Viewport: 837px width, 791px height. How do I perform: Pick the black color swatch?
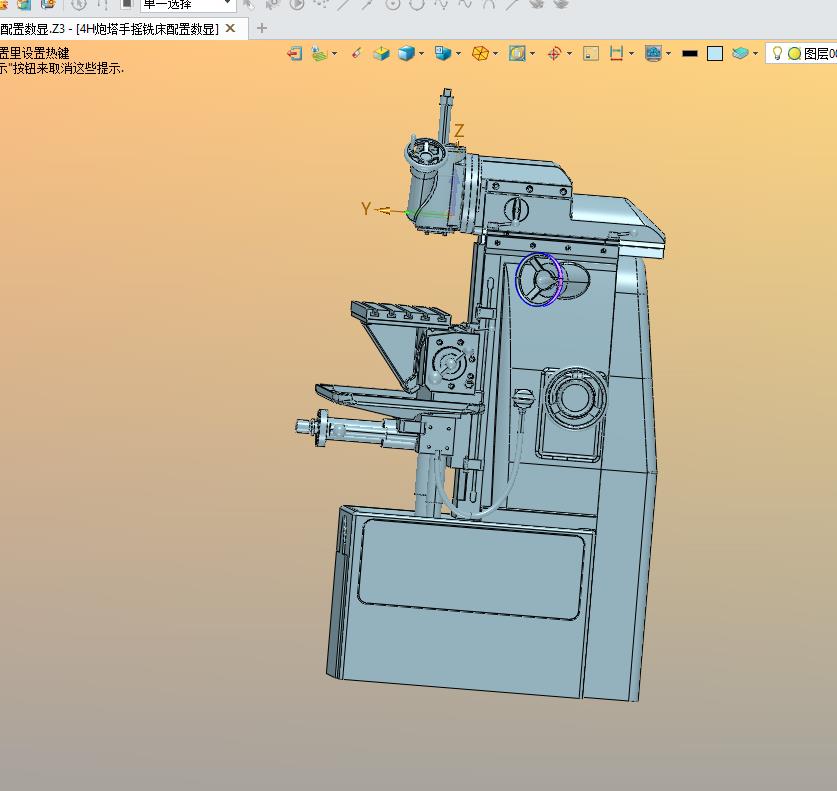(x=690, y=53)
